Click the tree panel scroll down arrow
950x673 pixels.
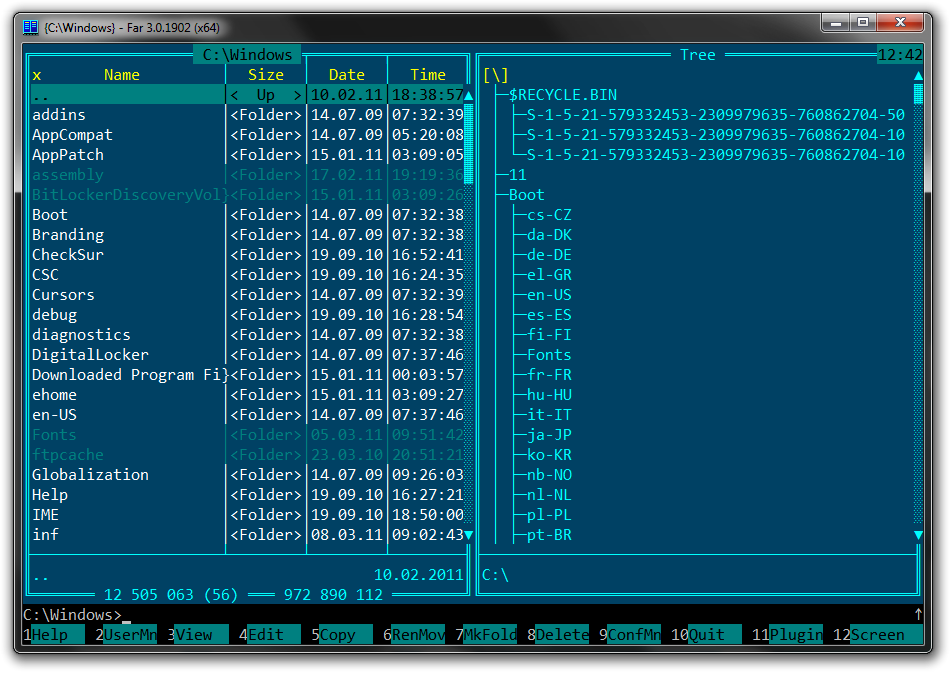click(x=918, y=535)
